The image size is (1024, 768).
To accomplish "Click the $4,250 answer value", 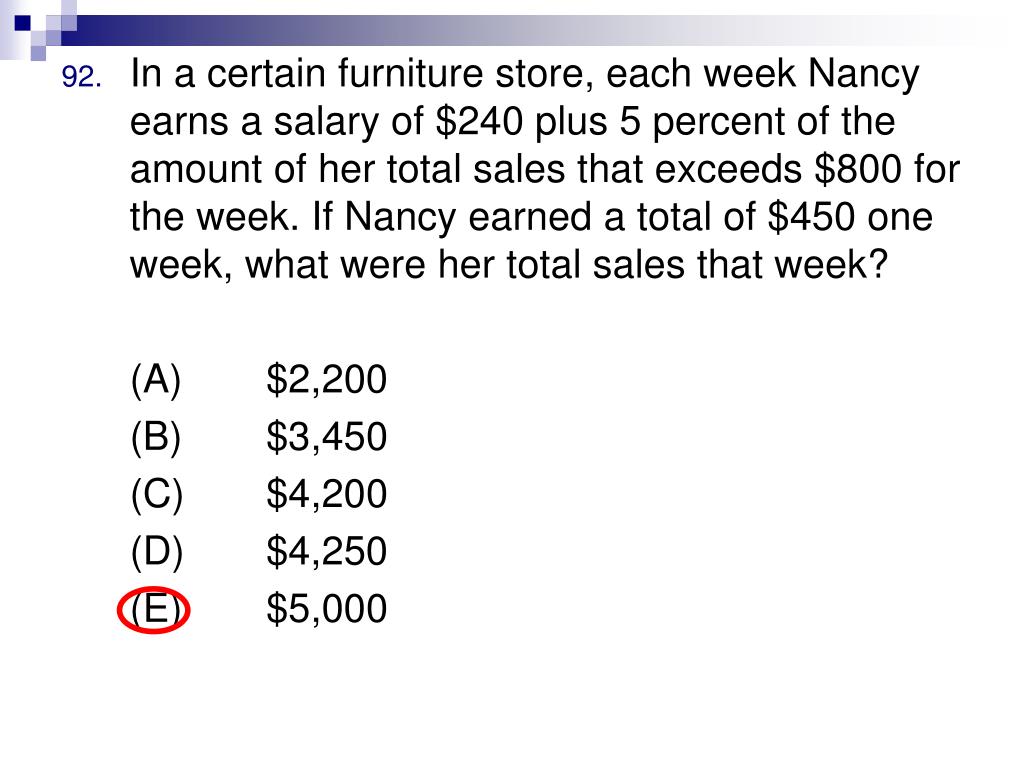I will [327, 552].
